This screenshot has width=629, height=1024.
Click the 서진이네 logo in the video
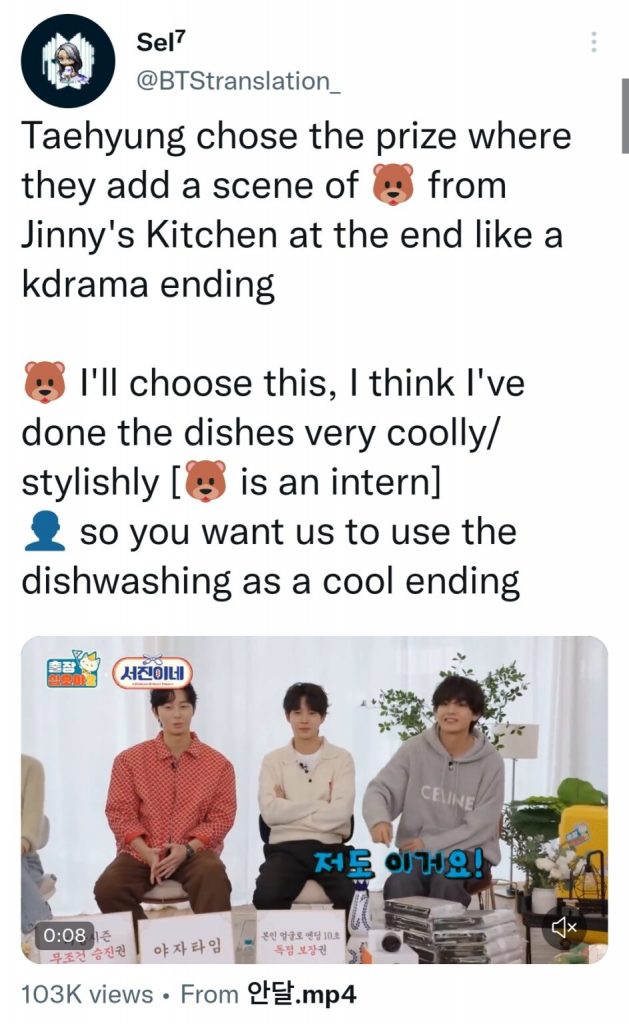[153, 673]
